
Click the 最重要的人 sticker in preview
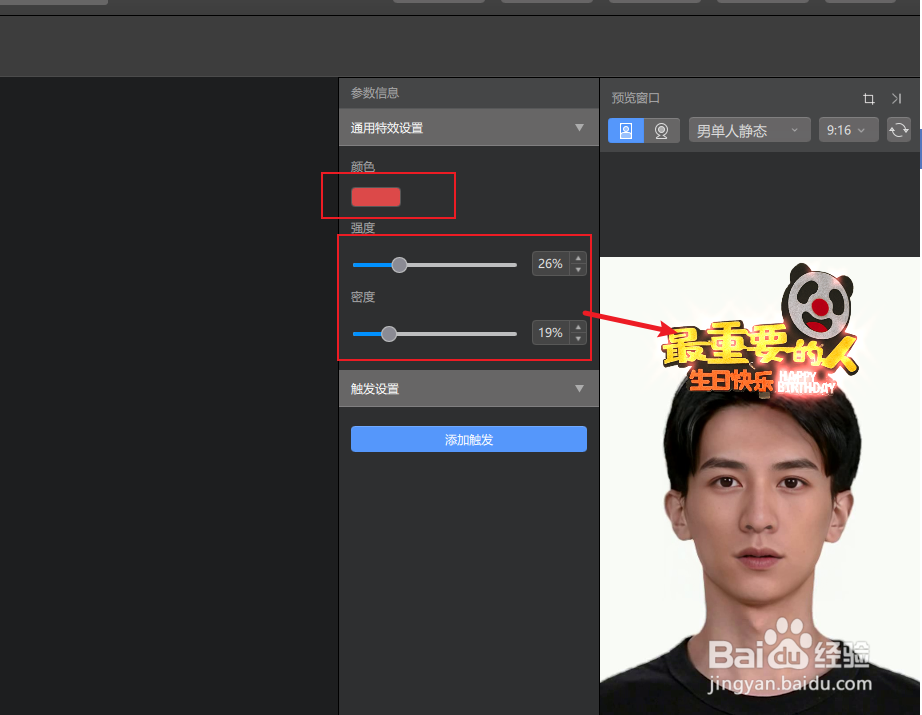tap(759, 348)
